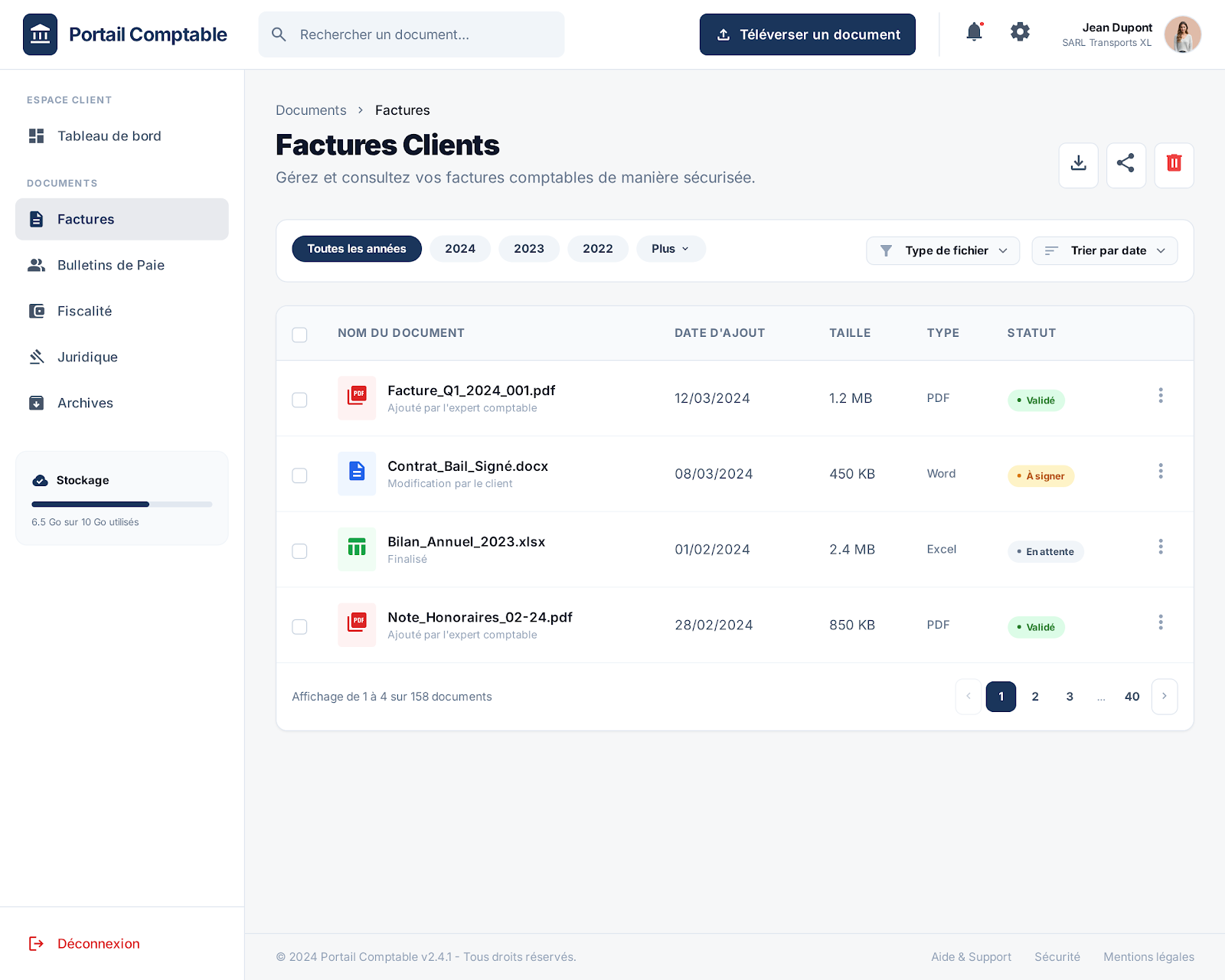Select the Facture_Q1_2024_001.pdf checkbox
The height and width of the screenshot is (980, 1225).
pos(299,400)
